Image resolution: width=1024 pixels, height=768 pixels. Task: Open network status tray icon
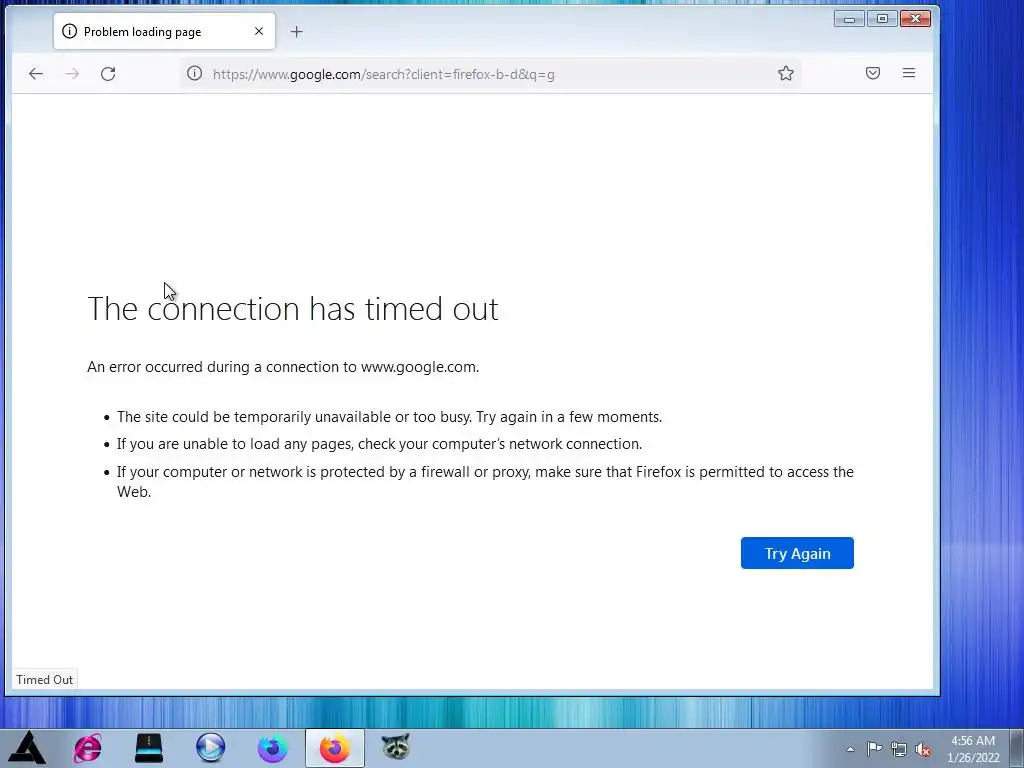(x=899, y=750)
